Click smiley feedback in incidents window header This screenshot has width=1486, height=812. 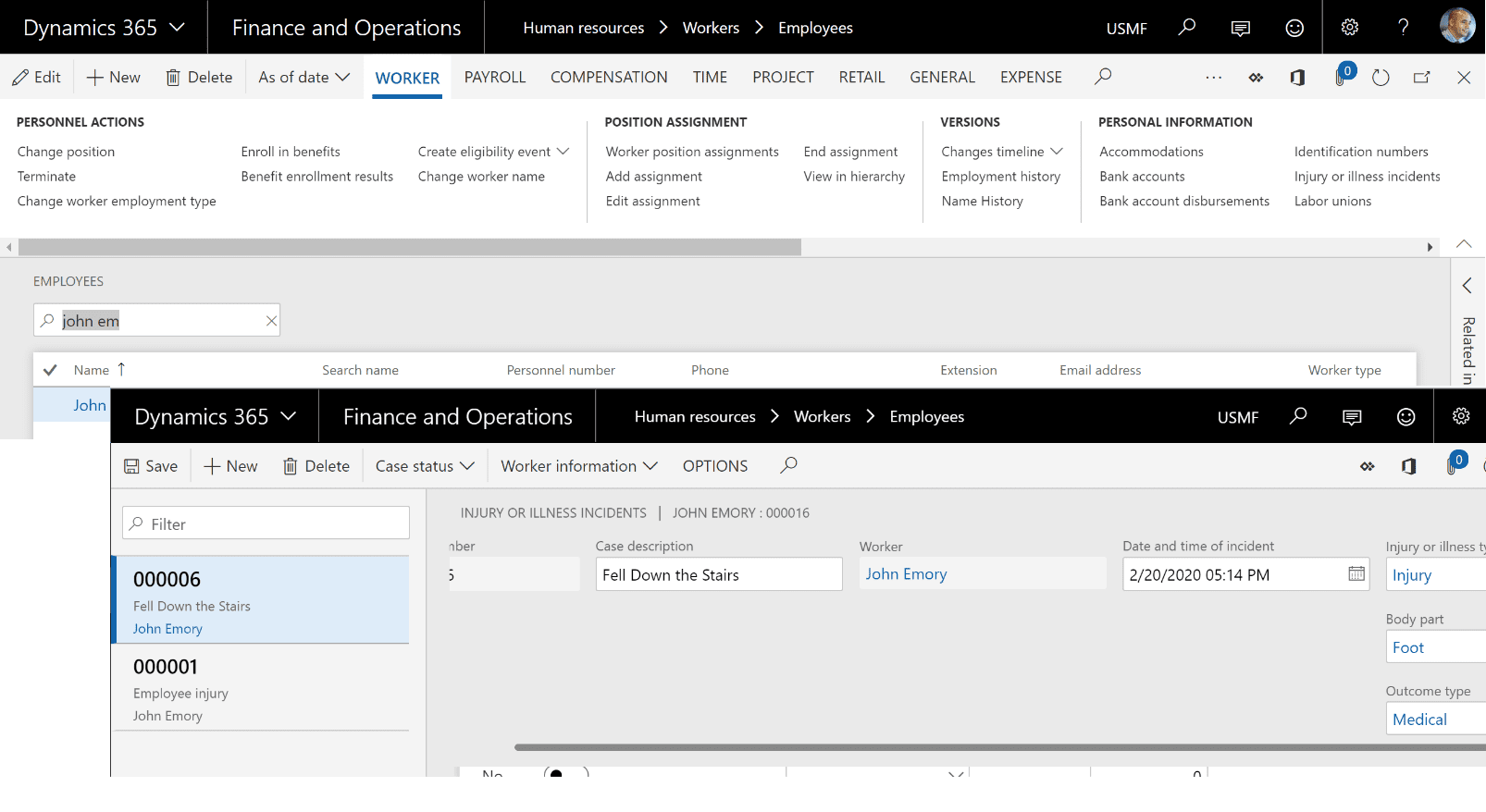(1406, 417)
